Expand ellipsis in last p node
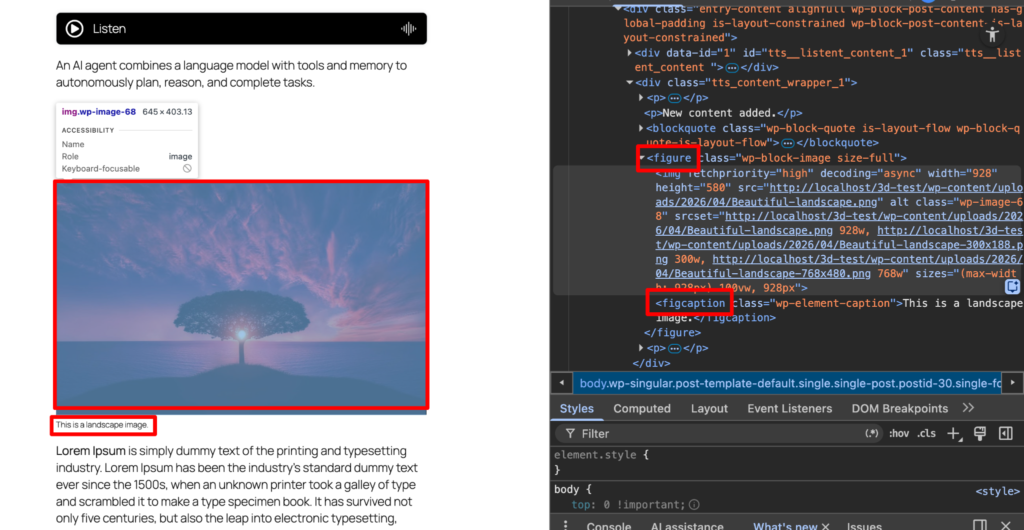 (675, 348)
